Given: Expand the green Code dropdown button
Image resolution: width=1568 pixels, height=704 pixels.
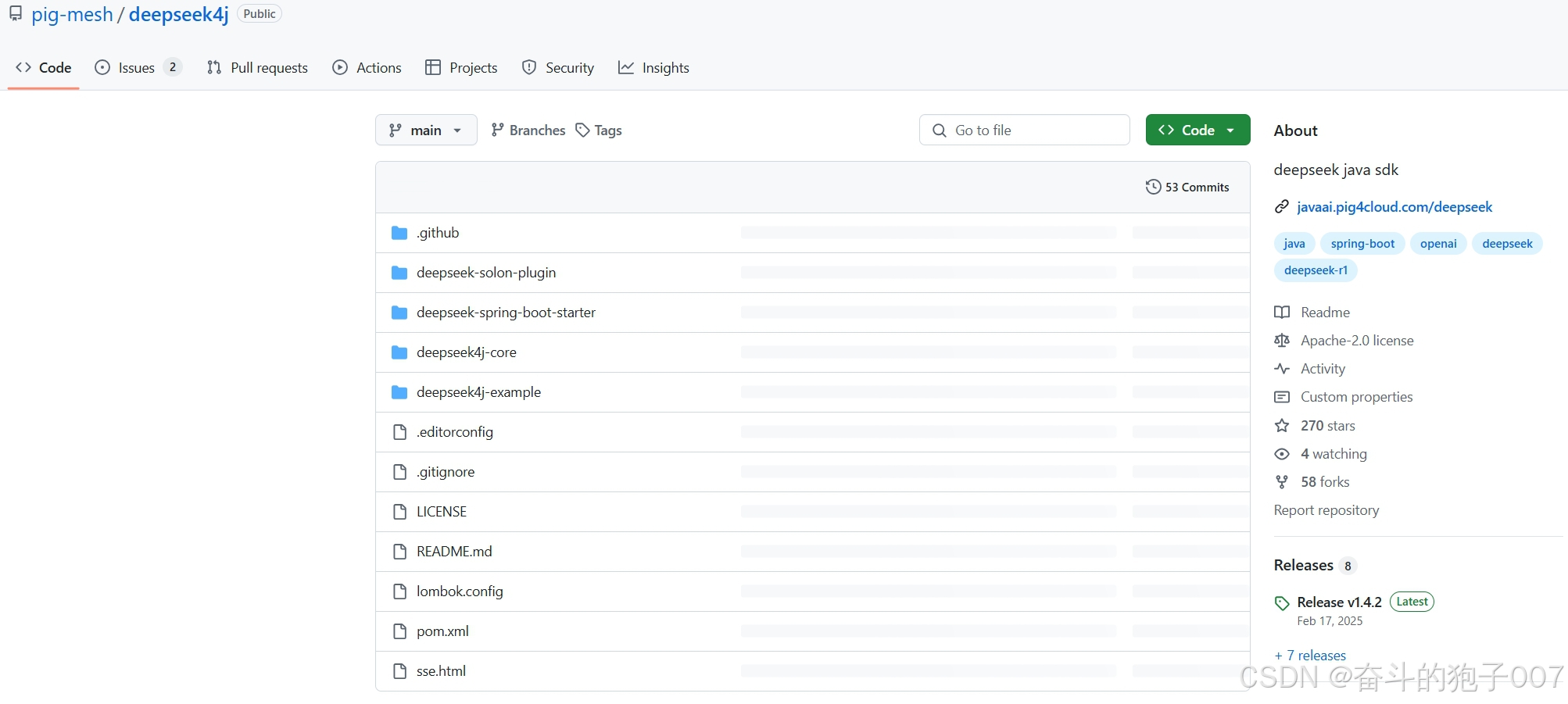Looking at the screenshot, I should pos(1197,130).
